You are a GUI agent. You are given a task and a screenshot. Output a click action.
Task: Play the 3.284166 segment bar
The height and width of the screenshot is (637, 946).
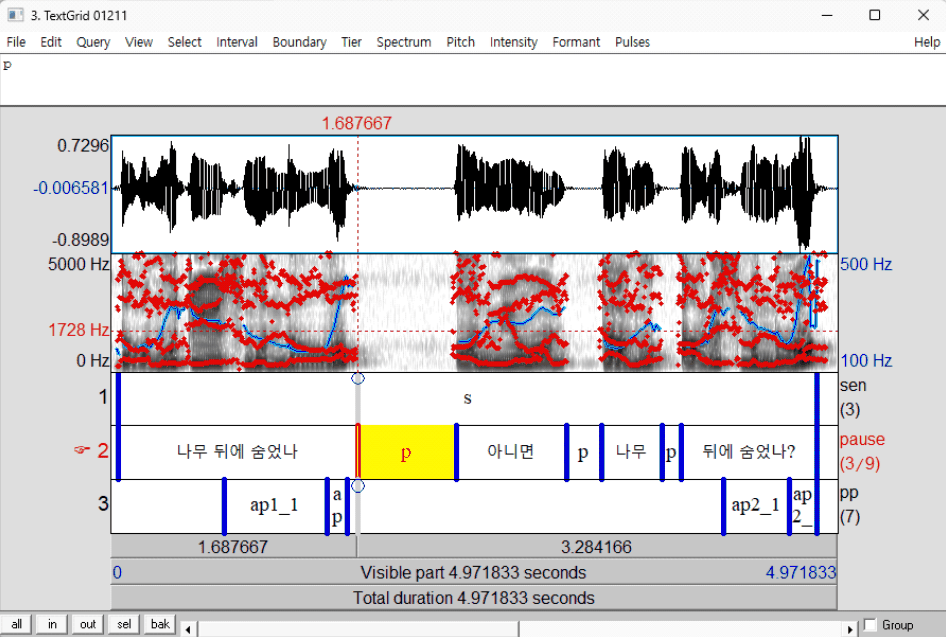coord(597,547)
